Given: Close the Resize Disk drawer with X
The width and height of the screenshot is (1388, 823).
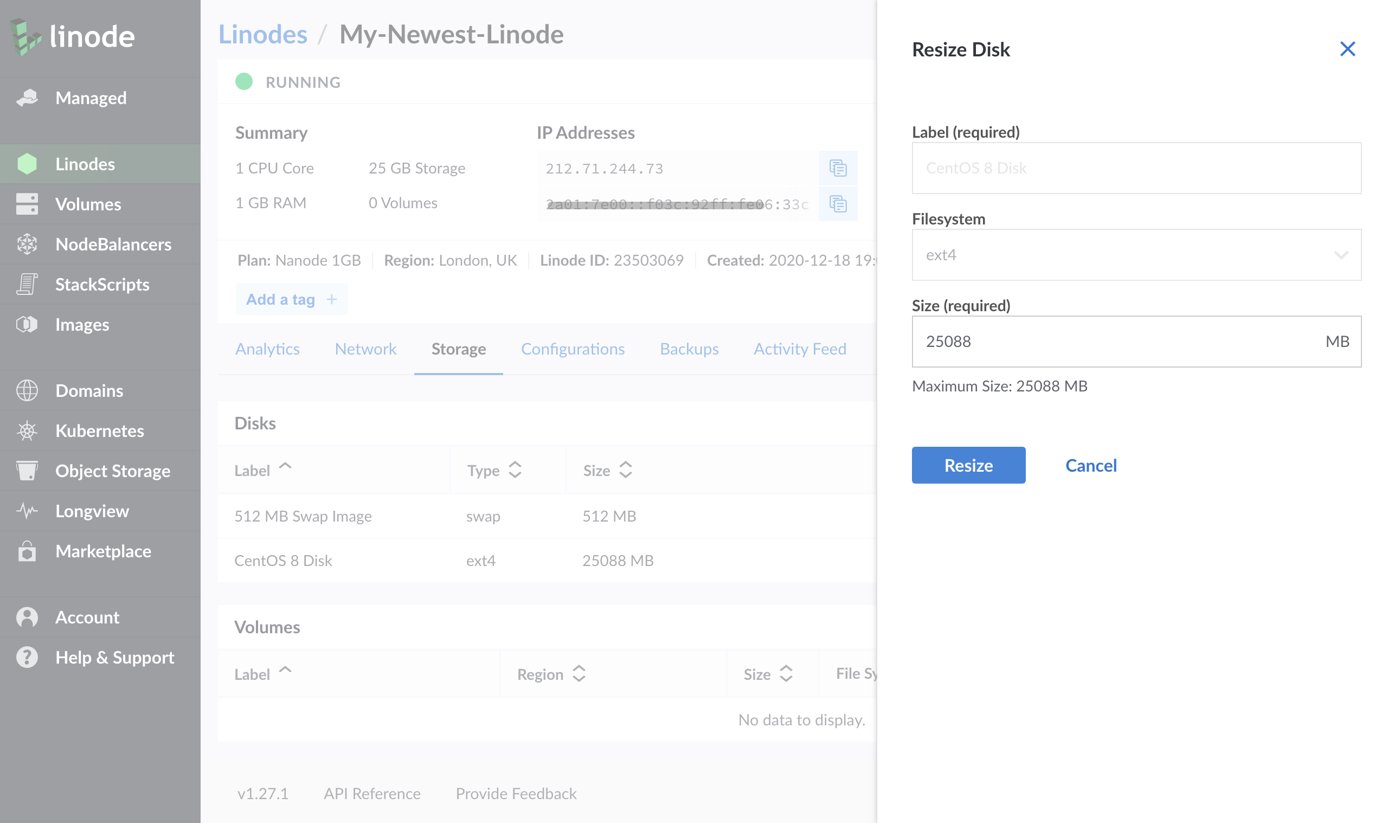Looking at the screenshot, I should 1348,49.
